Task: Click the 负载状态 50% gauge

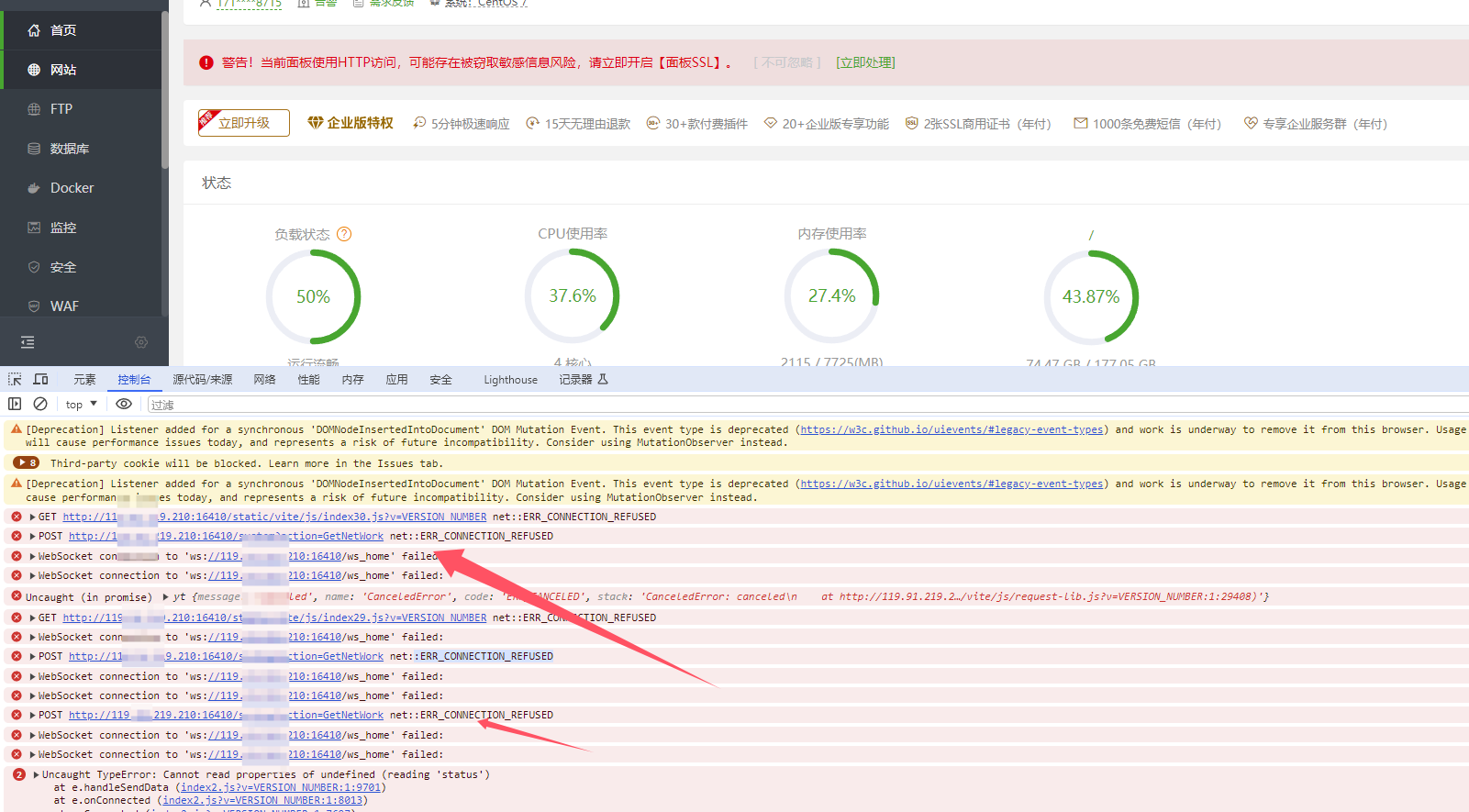Action: tap(313, 296)
